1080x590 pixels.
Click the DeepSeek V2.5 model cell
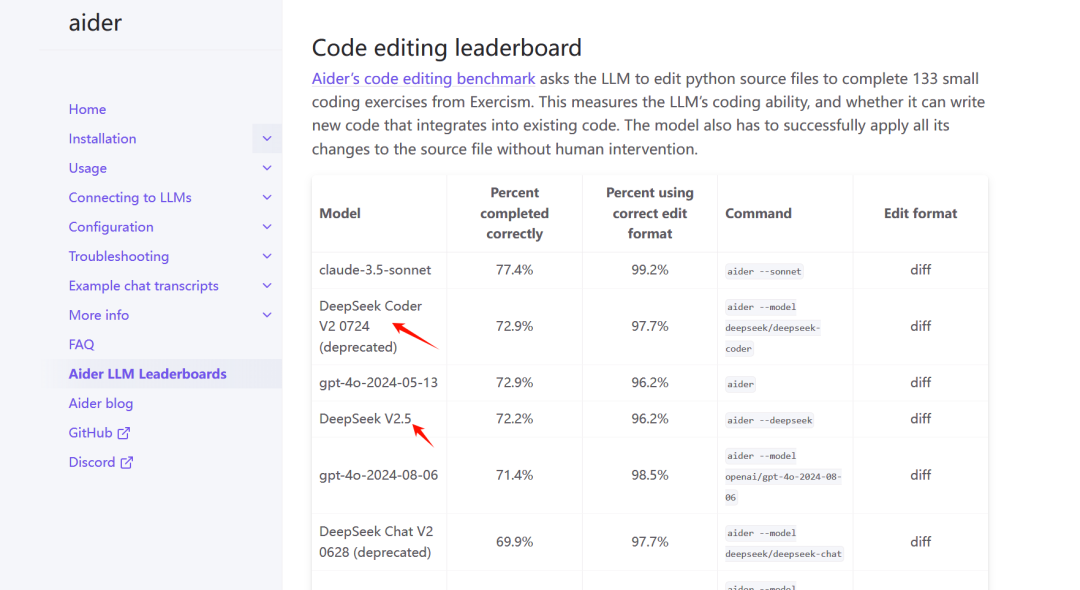365,419
